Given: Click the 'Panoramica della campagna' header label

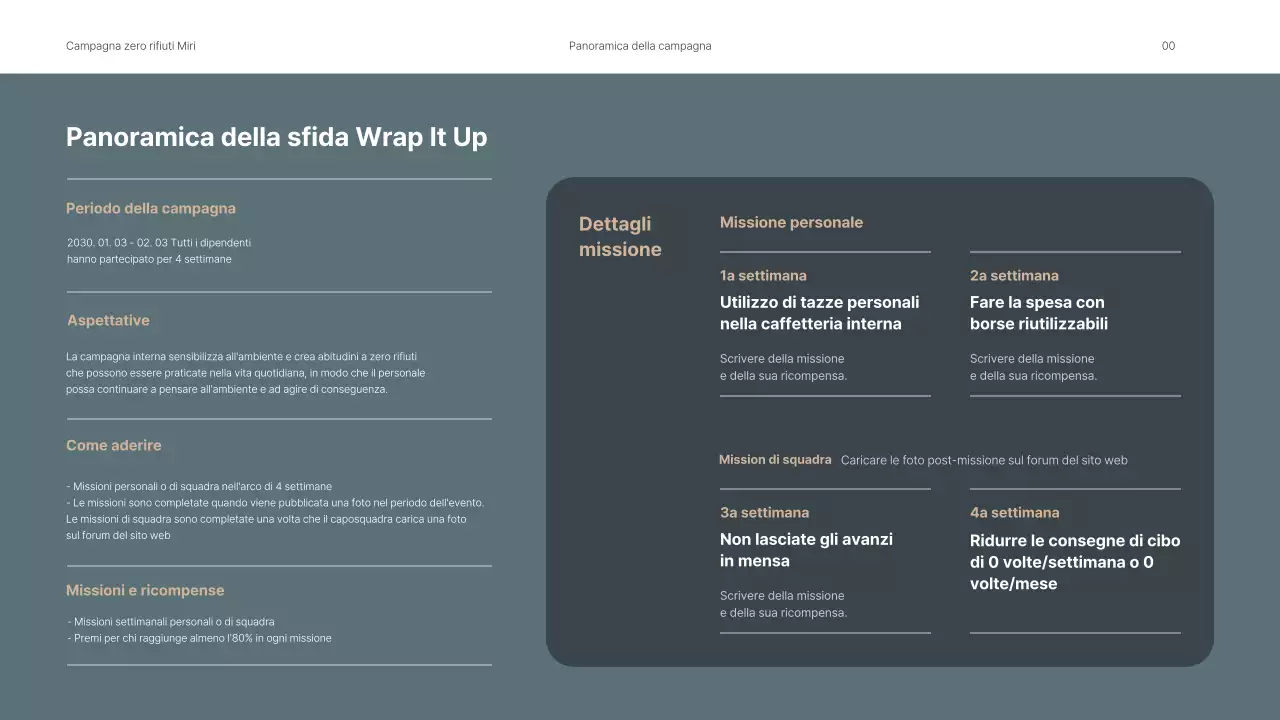Looking at the screenshot, I should tap(640, 46).
